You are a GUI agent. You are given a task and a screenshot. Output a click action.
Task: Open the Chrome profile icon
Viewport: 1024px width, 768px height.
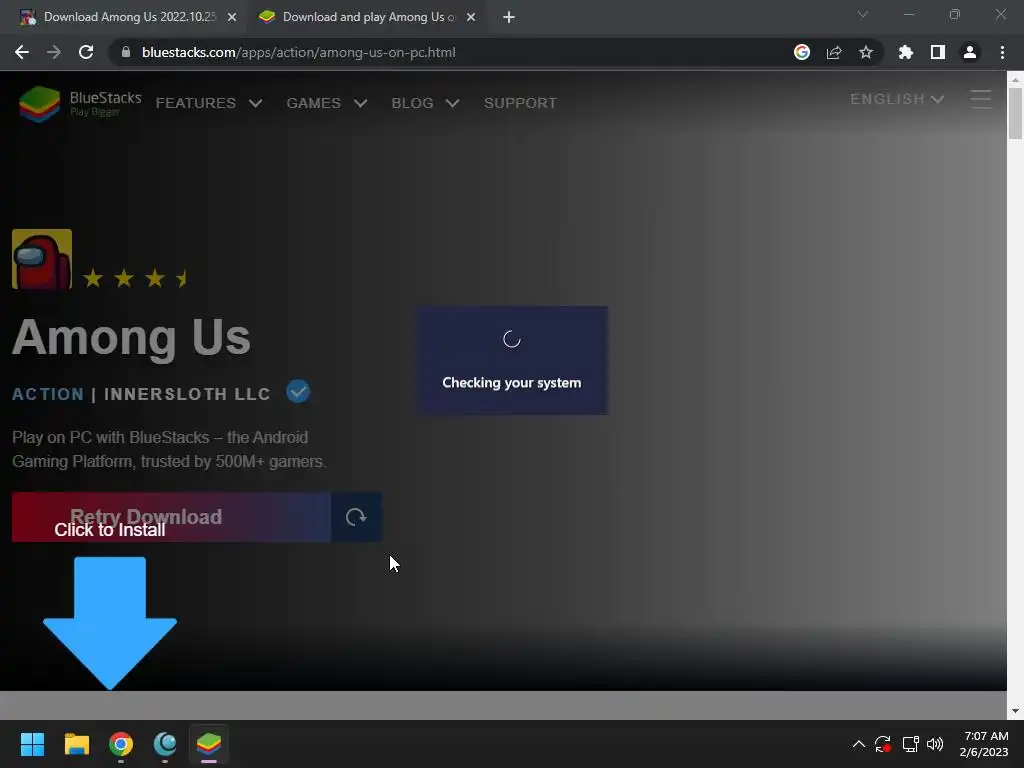point(970,52)
